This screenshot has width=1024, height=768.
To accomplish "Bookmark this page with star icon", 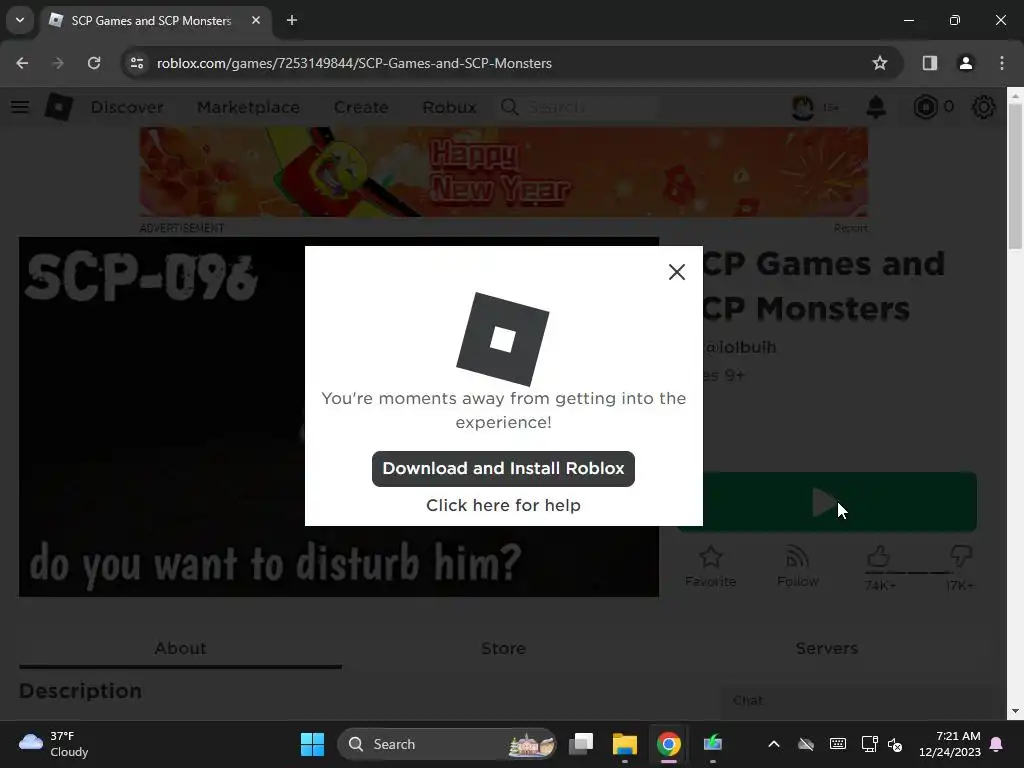I will tap(880, 63).
